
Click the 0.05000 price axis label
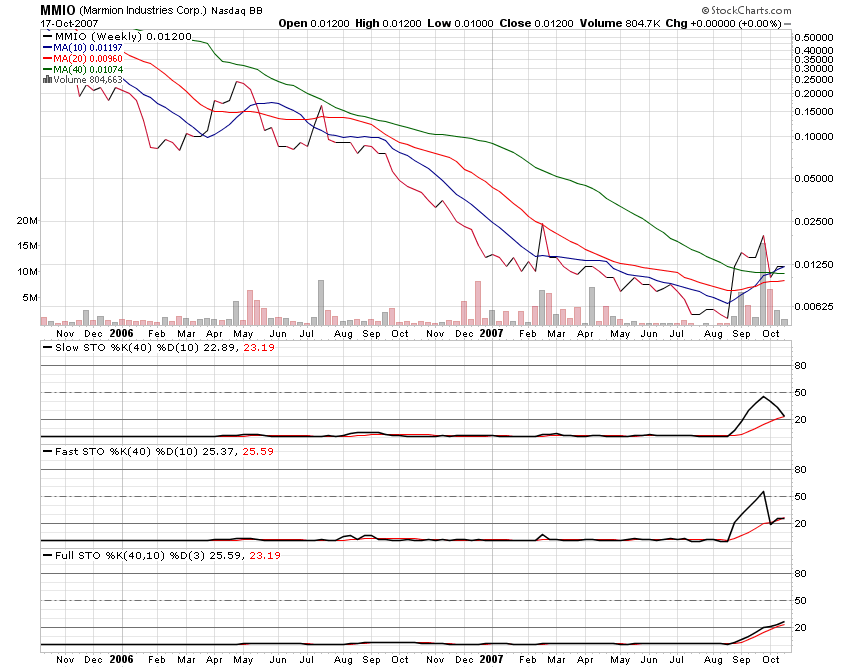(x=814, y=178)
